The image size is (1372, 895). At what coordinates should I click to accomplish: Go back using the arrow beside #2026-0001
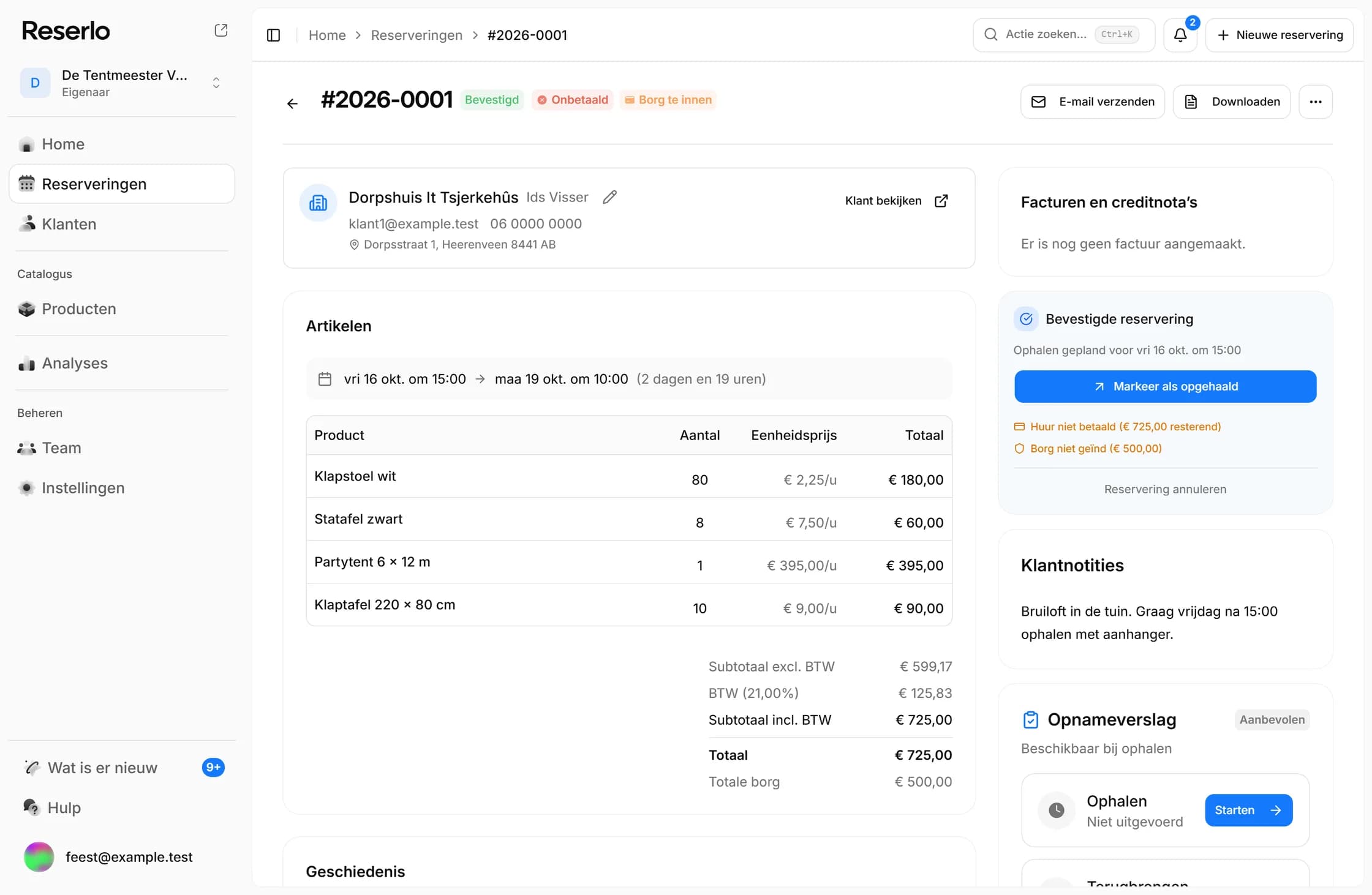pos(292,103)
